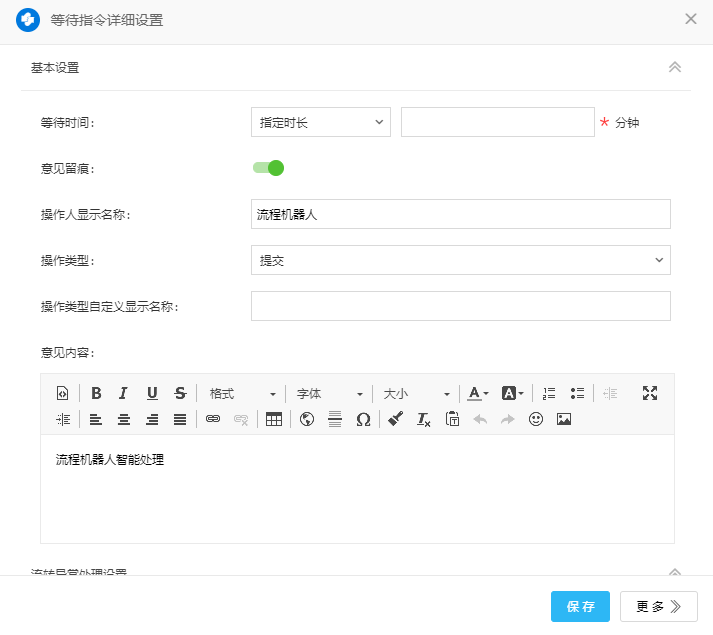The height and width of the screenshot is (635, 713).
Task: Click the 操作人显示名称 input field
Action: point(460,214)
